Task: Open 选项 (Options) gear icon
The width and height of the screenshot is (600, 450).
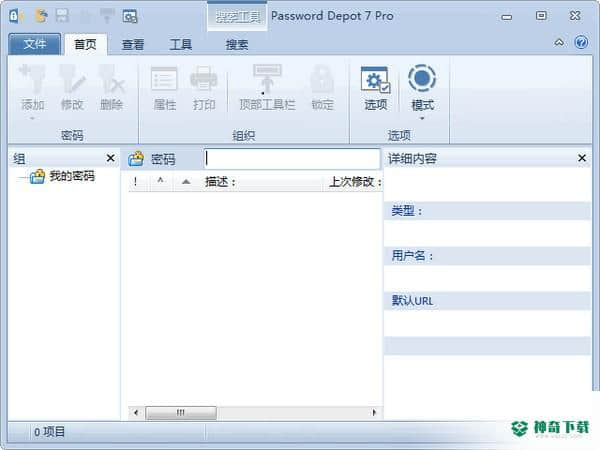Action: tap(375, 80)
